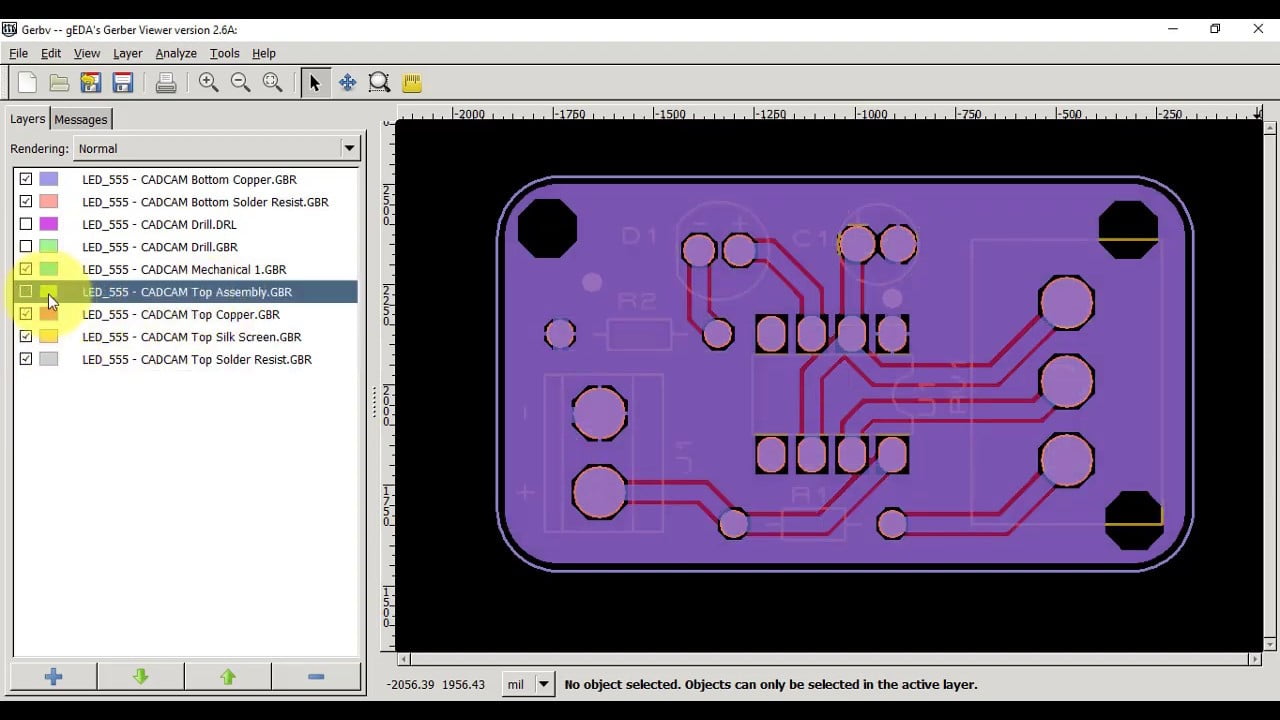Save the project with the floppy icon
The image size is (1280, 720).
pyautogui.click(x=123, y=83)
